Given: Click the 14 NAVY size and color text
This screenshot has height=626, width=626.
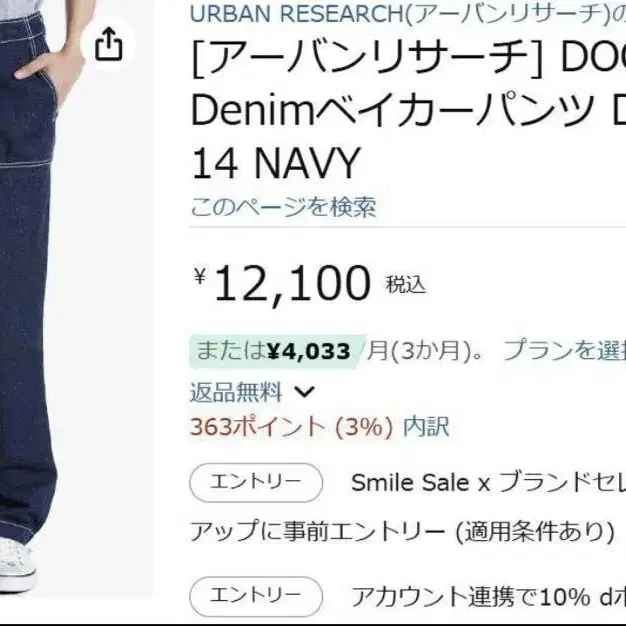Looking at the screenshot, I should (x=276, y=163).
